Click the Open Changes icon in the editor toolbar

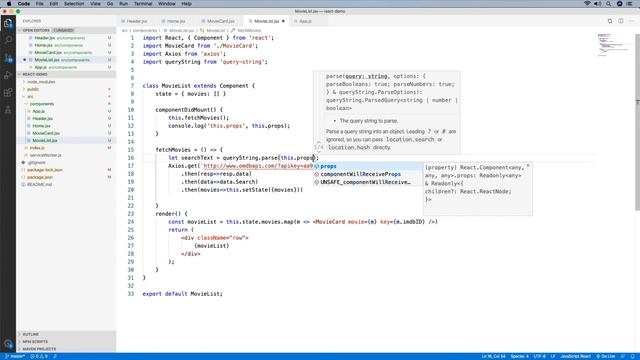click(x=610, y=21)
